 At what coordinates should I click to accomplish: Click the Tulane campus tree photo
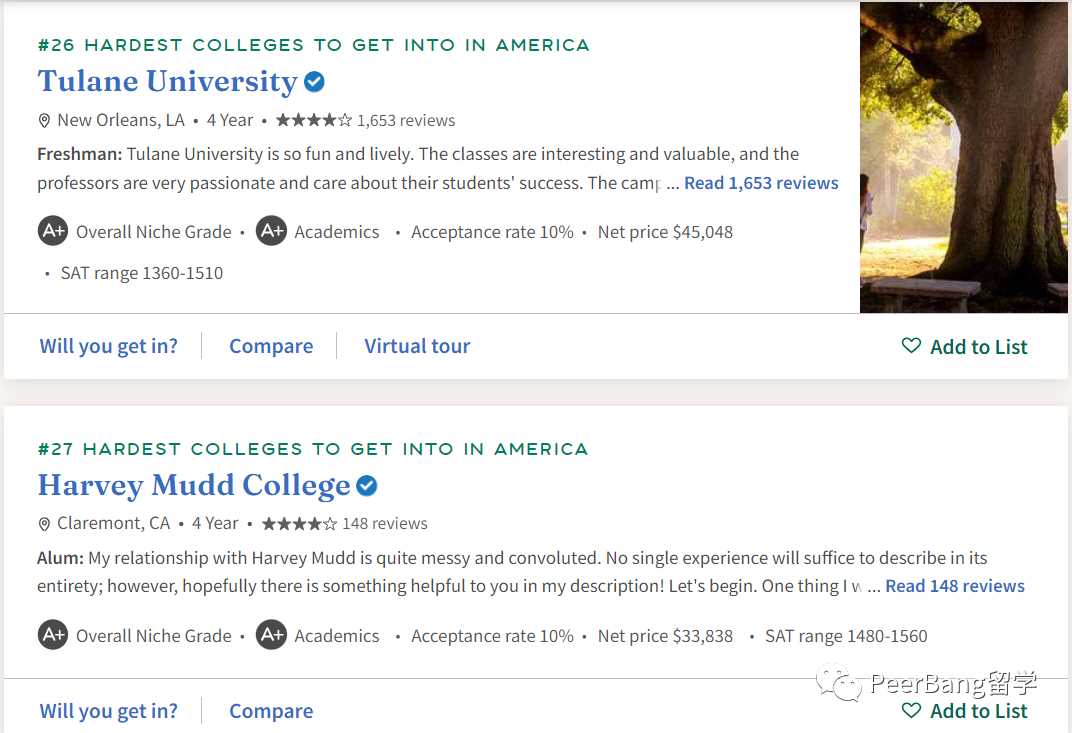pyautogui.click(x=963, y=157)
